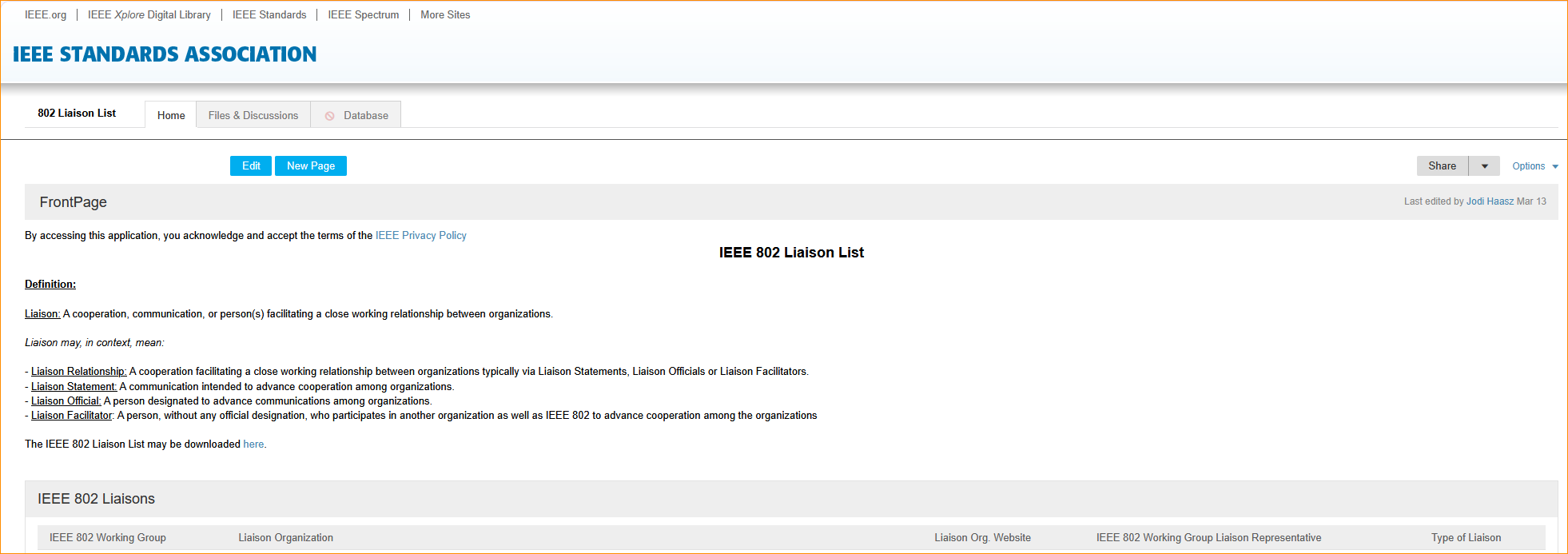
Task: Click the Share button
Action: (1443, 166)
